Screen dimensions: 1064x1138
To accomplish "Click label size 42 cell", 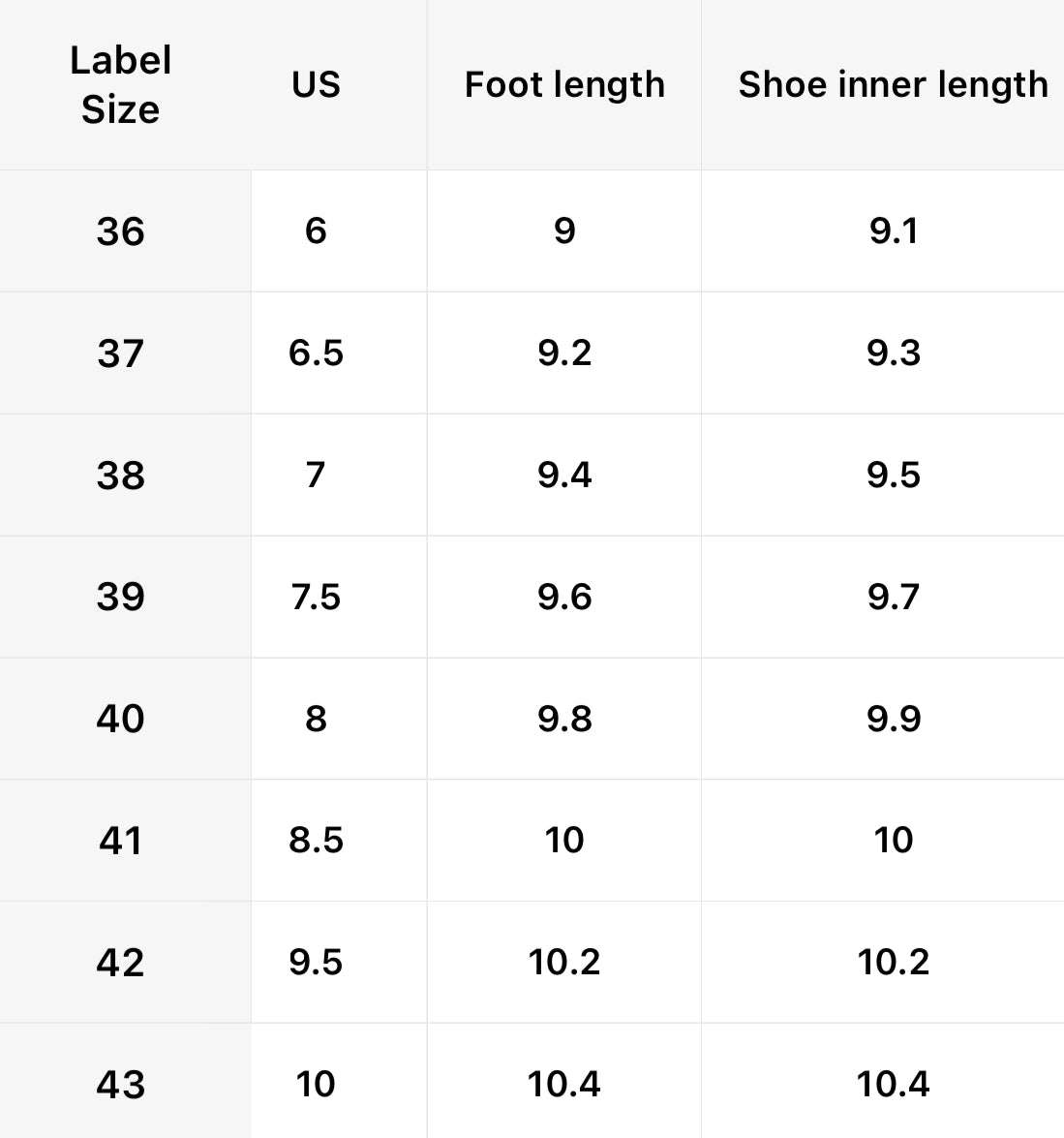I will click(x=121, y=963).
